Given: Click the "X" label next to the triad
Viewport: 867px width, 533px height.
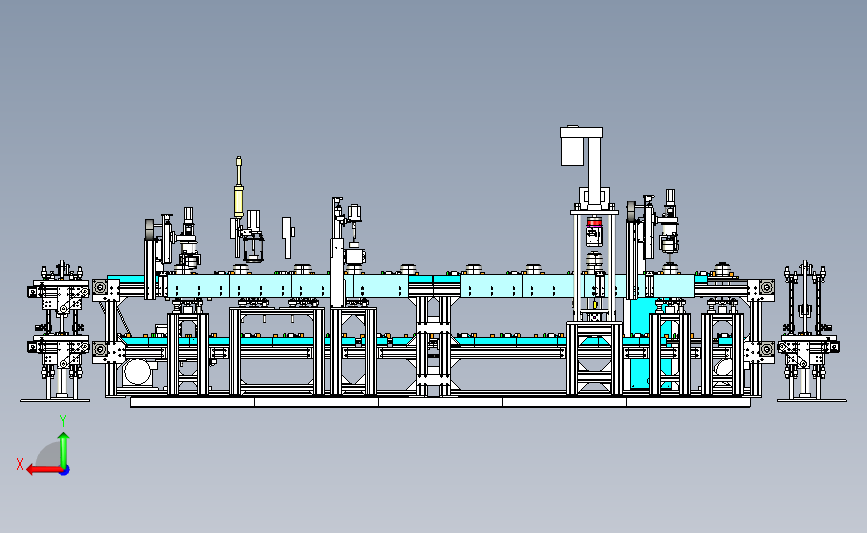Looking at the screenshot, I should coord(20,464).
